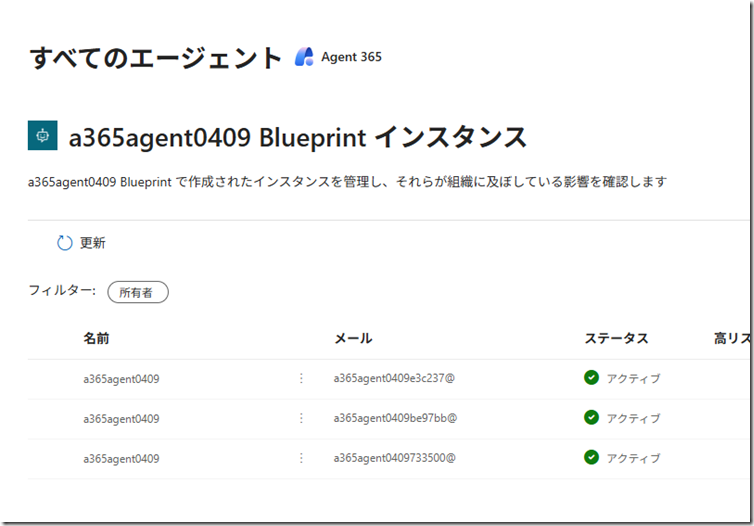This screenshot has width=754, height=526.
Task: Open more options for the a365agent0409733500 row
Action: click(301, 458)
